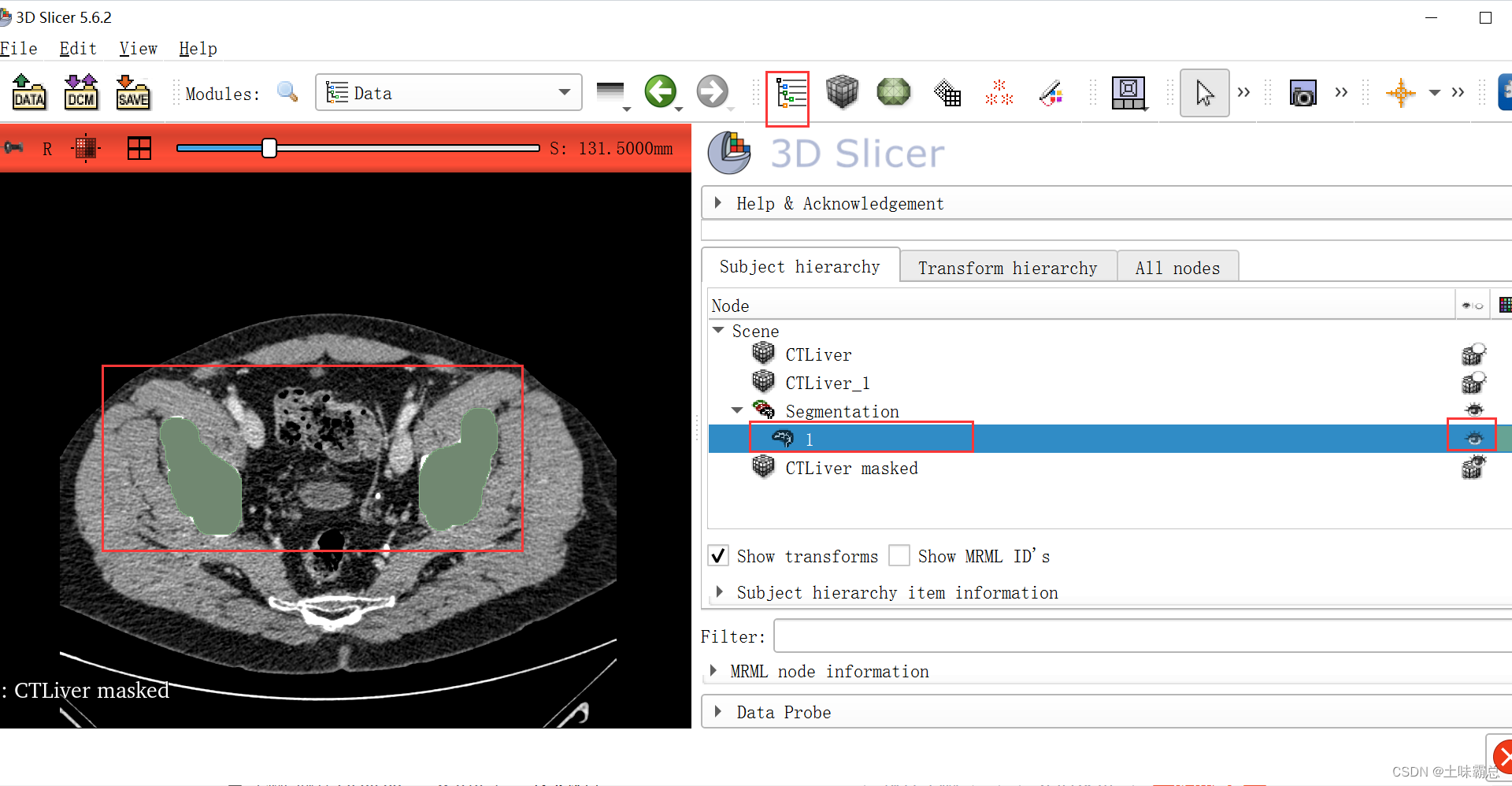The width and height of the screenshot is (1512, 786).
Task: Toggle visibility of CTLiver_1 volume
Action: coord(1473,383)
